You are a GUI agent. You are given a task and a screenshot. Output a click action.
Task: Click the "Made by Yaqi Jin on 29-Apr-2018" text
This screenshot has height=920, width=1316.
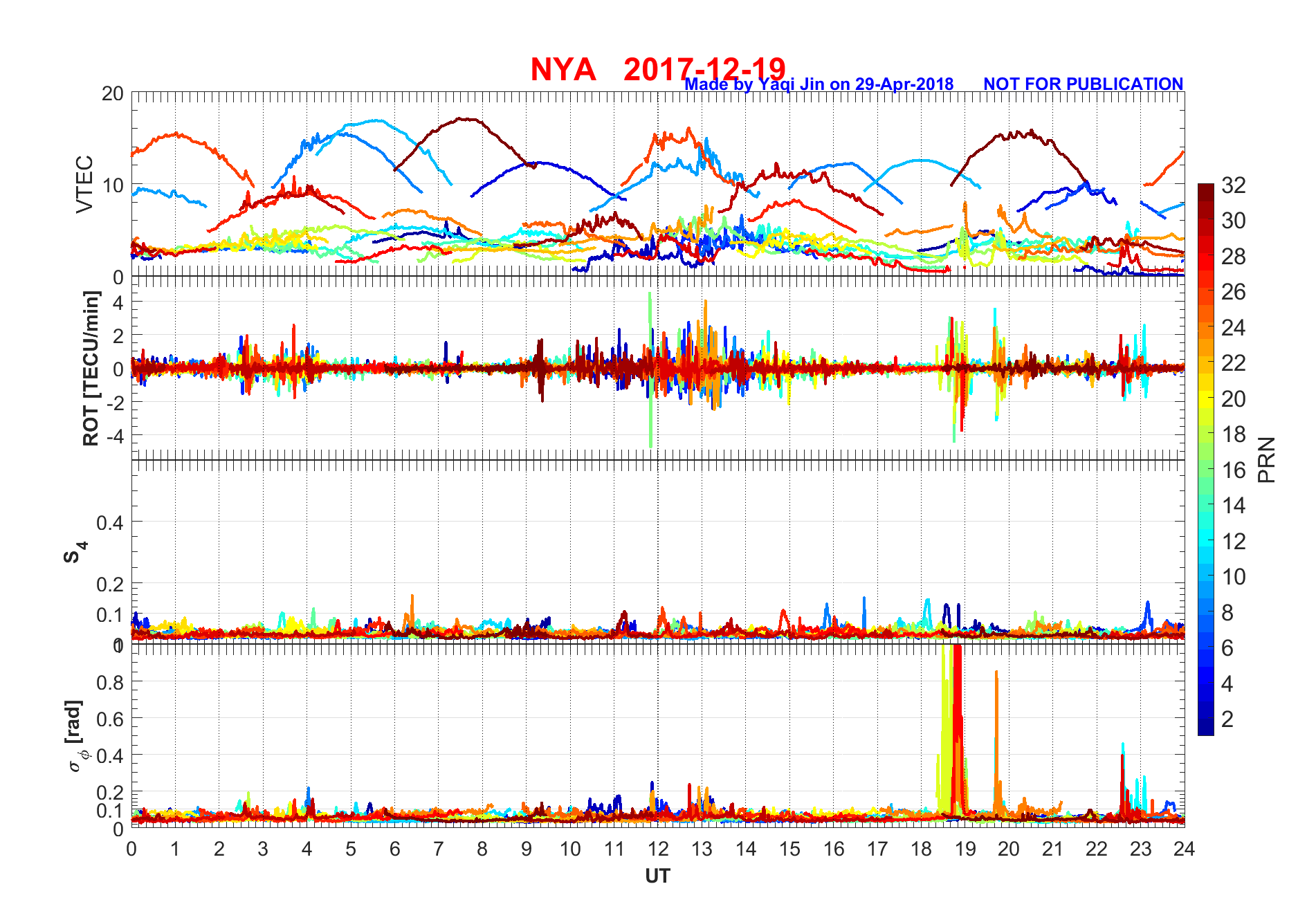(x=819, y=84)
